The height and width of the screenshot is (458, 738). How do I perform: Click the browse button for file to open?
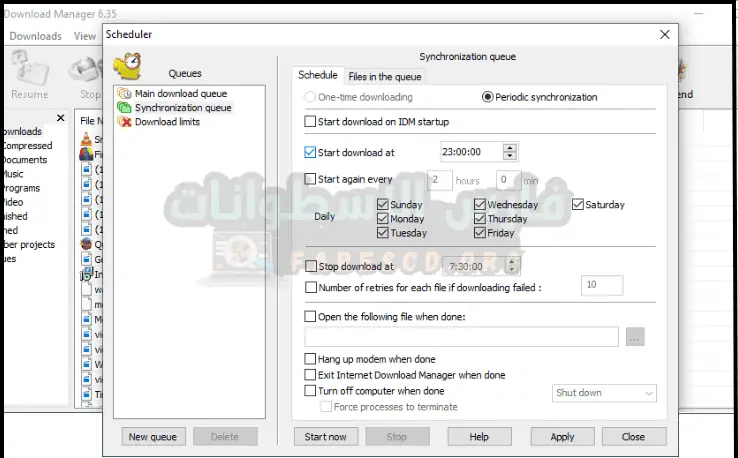[635, 337]
